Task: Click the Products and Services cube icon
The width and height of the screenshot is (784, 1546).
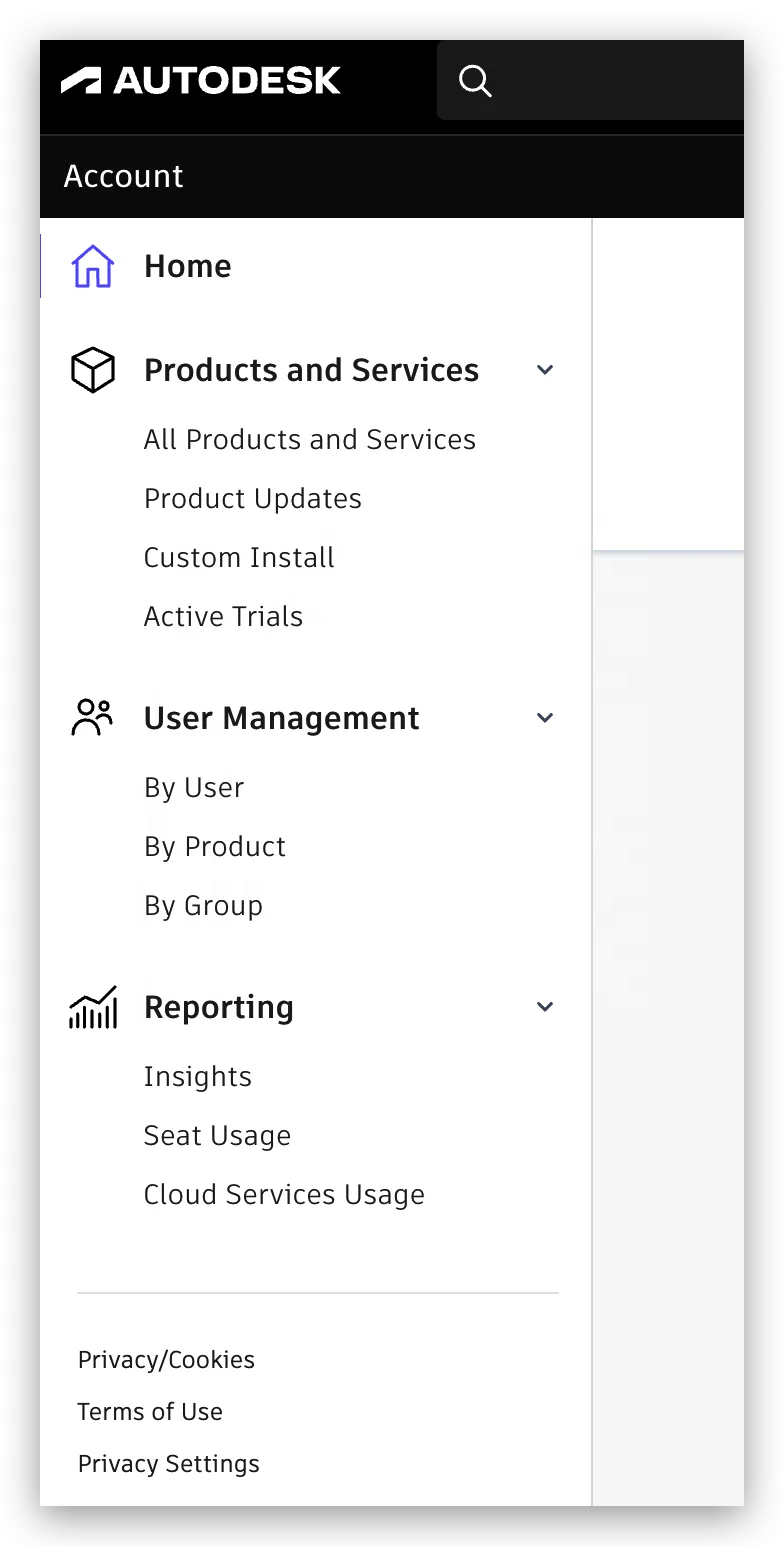Action: (93, 370)
